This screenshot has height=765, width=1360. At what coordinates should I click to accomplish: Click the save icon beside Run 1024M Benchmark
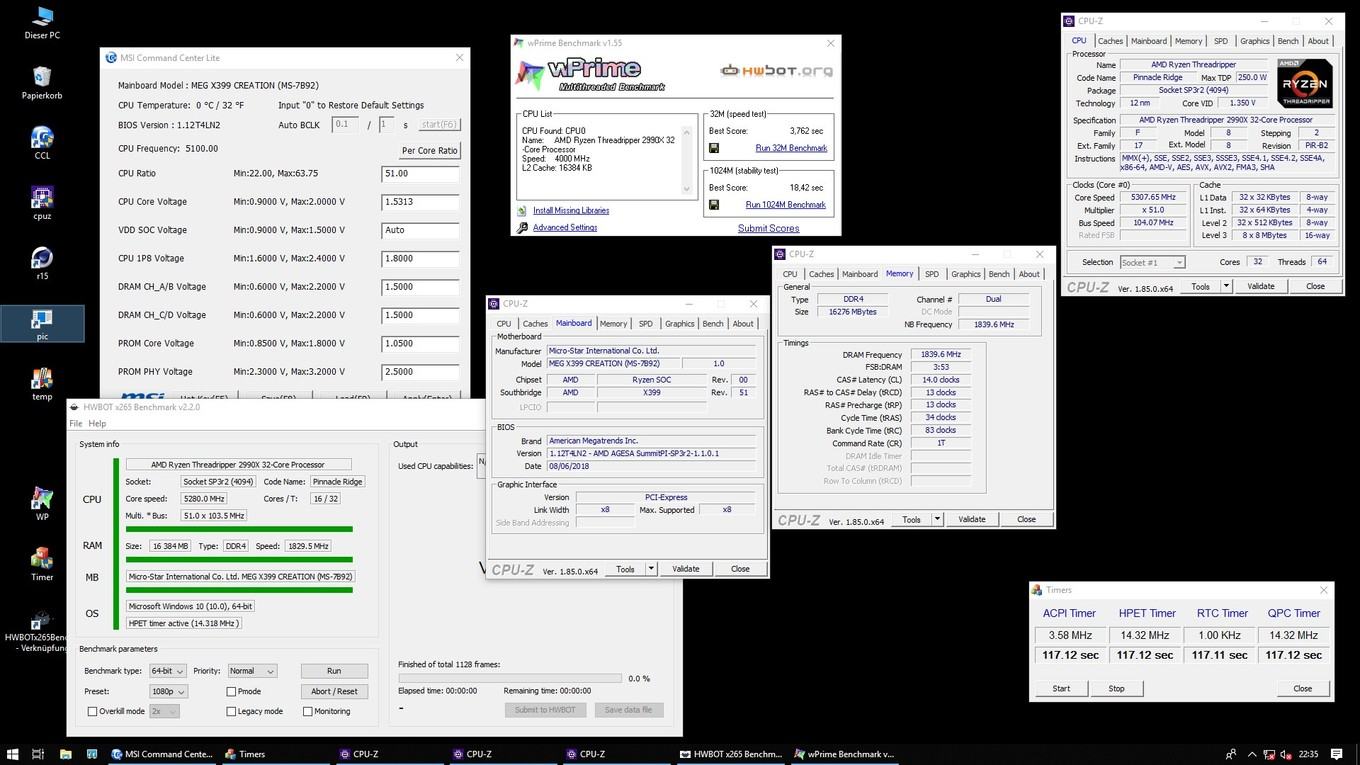pyautogui.click(x=714, y=205)
